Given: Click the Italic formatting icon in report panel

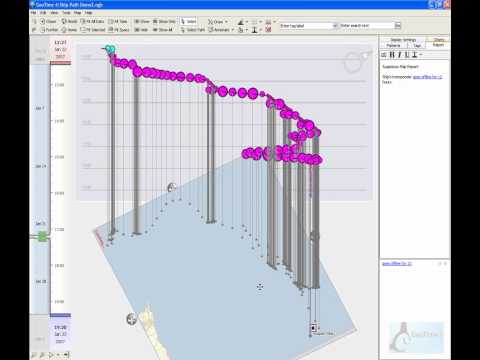Looking at the screenshot, I should click(x=400, y=55).
